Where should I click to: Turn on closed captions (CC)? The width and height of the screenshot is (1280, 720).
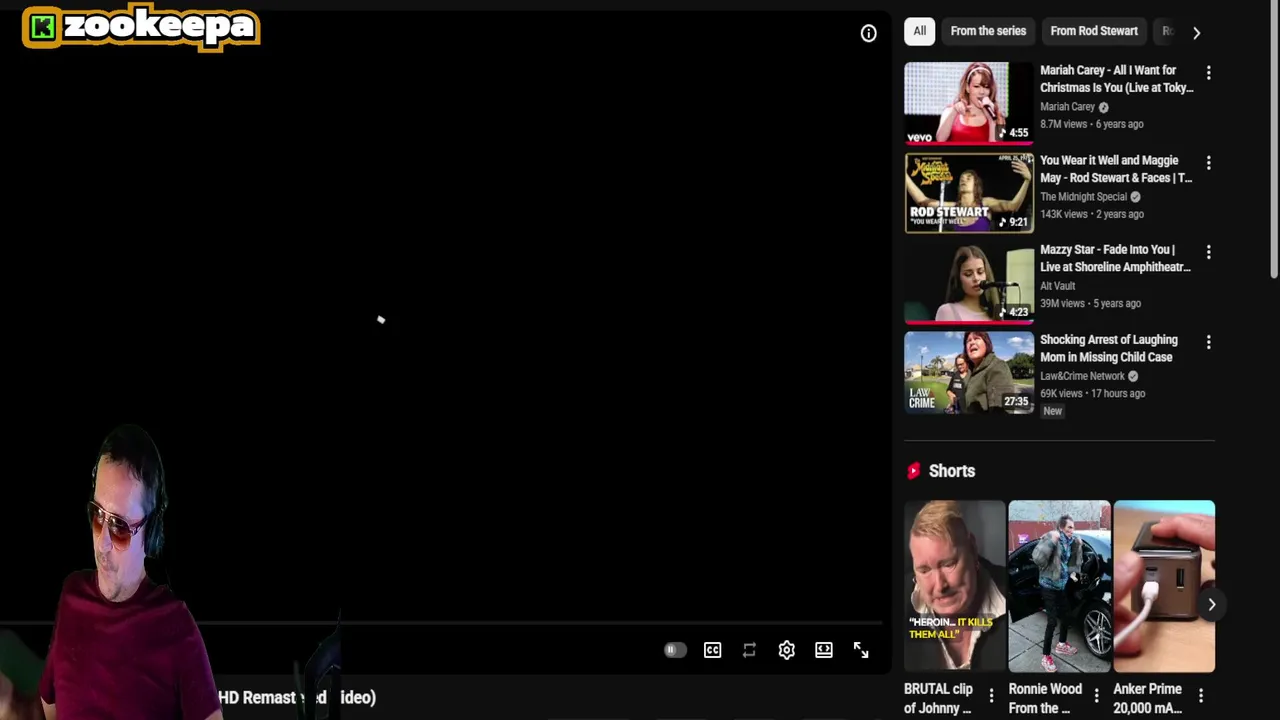[x=712, y=650]
